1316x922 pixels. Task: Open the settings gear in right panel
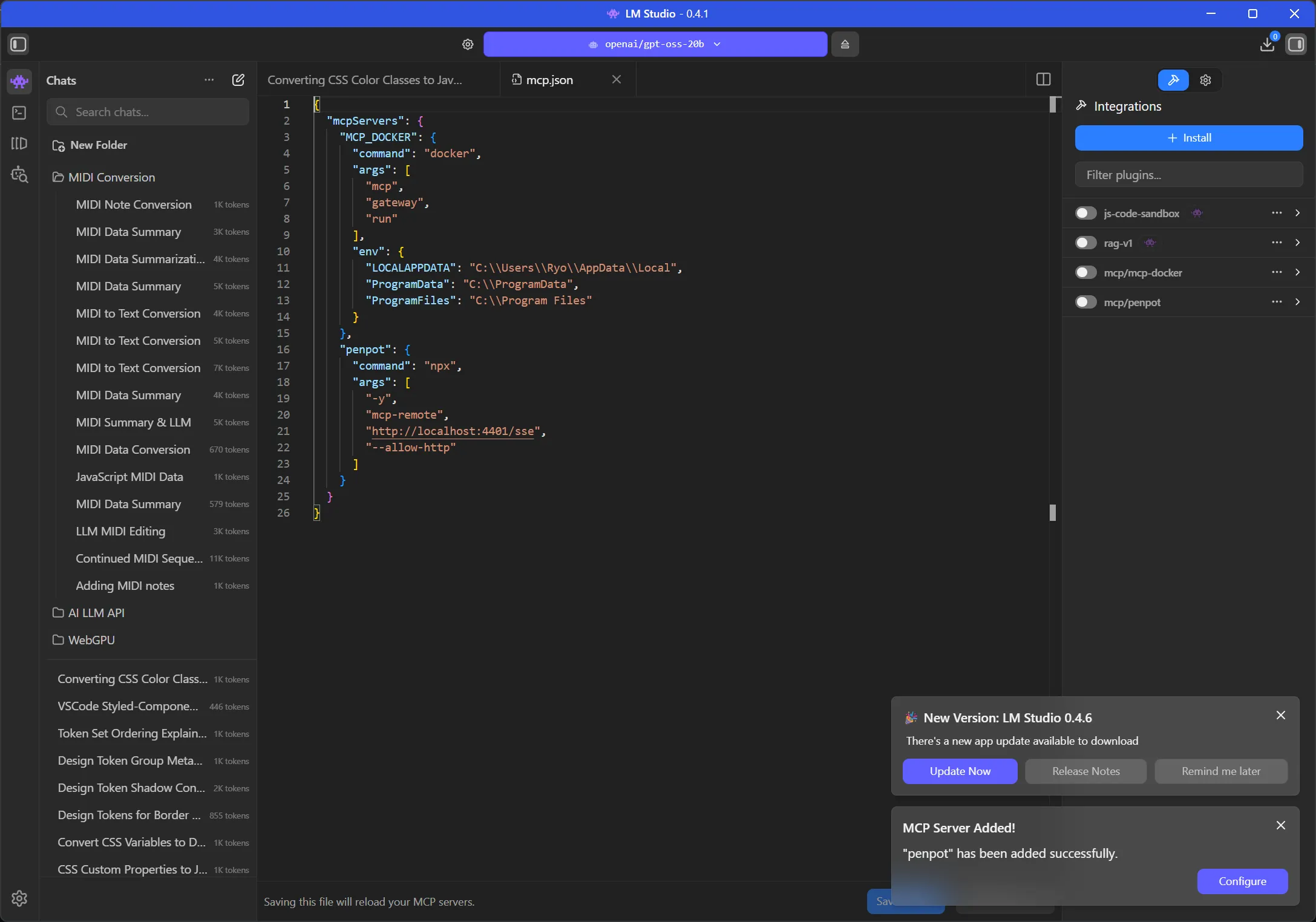pyautogui.click(x=1205, y=80)
